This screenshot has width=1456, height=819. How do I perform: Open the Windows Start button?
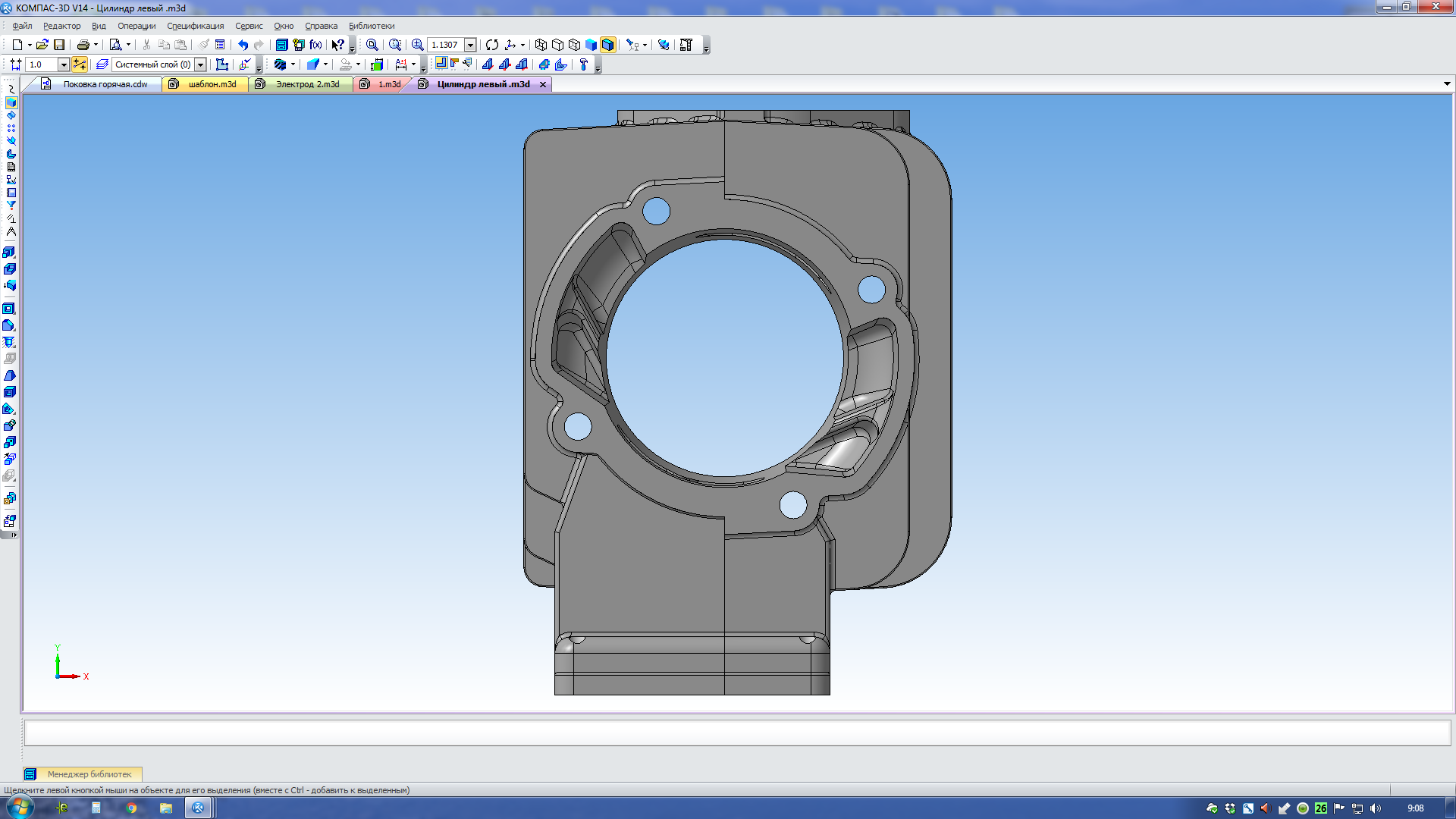20,808
